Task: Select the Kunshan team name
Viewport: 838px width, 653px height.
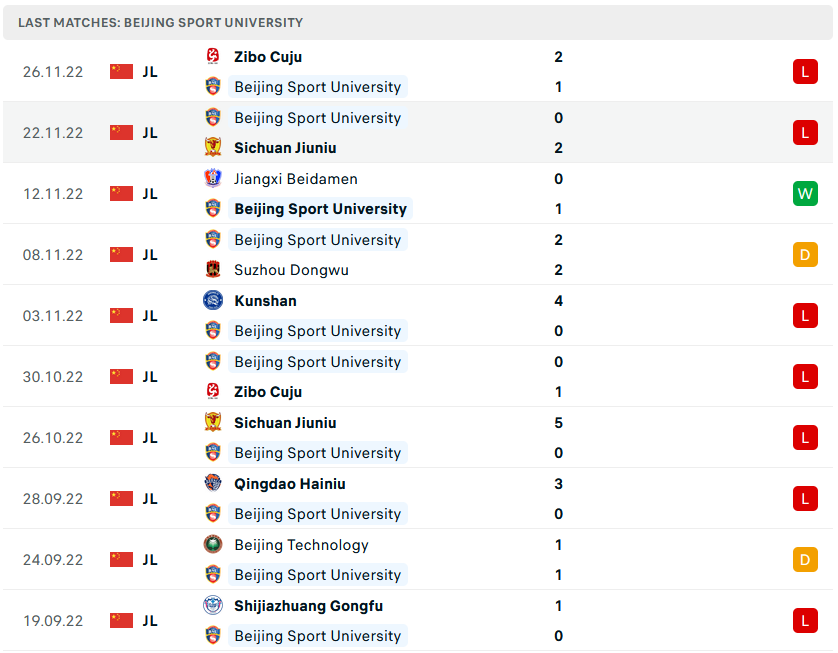Action: pyautogui.click(x=265, y=301)
